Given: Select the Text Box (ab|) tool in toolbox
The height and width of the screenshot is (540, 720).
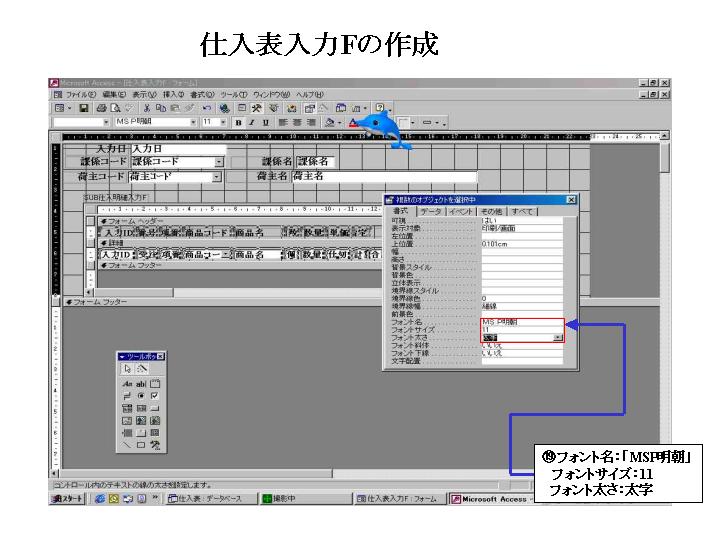Looking at the screenshot, I should click(x=141, y=384).
